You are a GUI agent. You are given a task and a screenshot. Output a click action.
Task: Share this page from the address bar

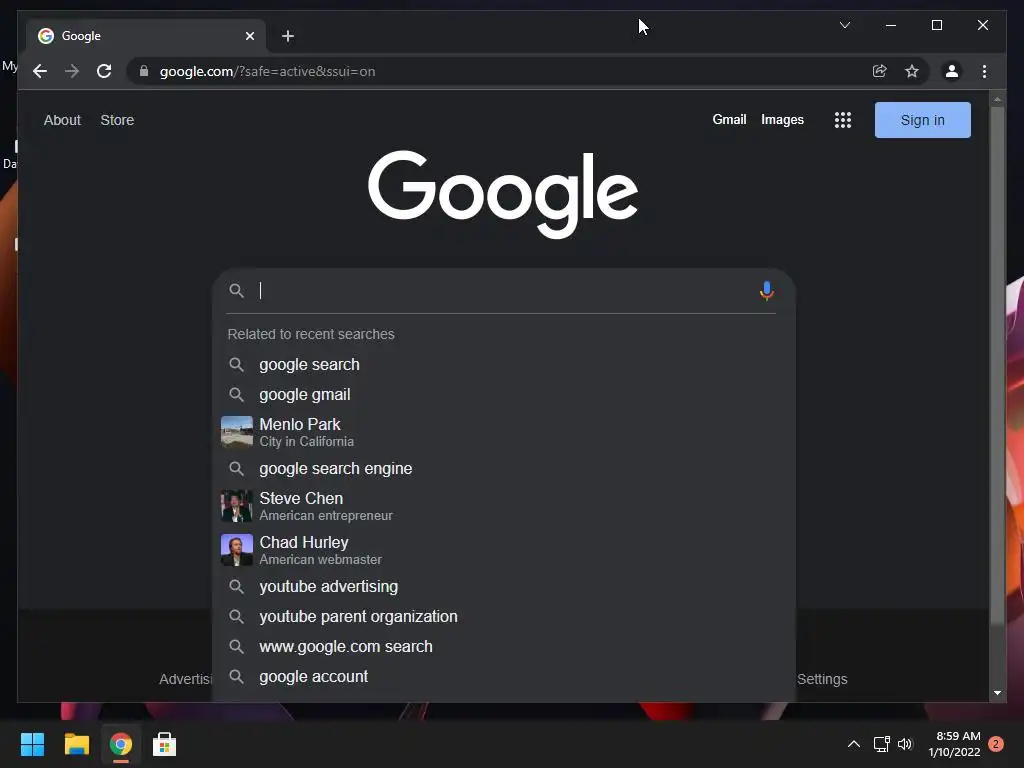880,71
